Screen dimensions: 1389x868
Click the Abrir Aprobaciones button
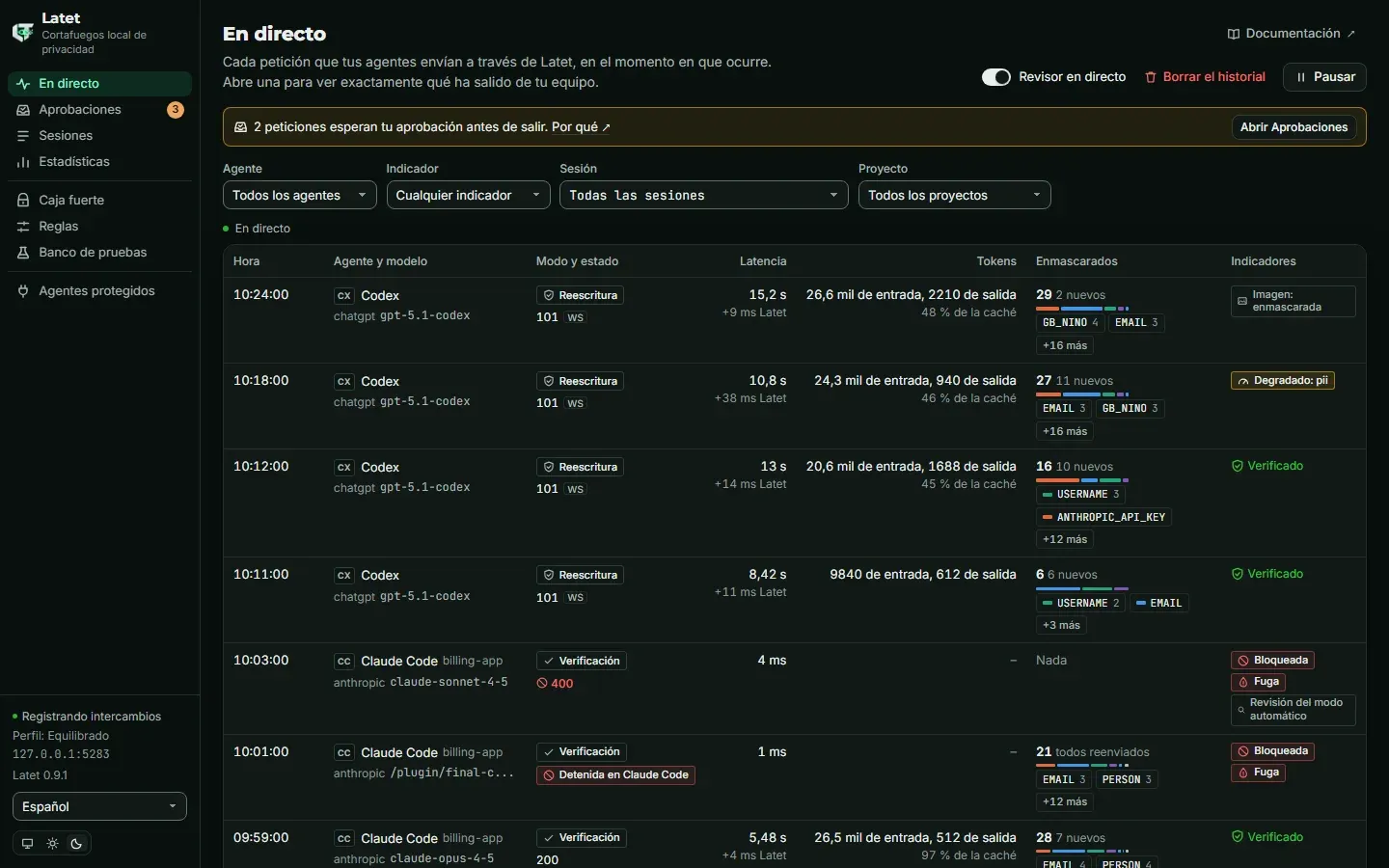(x=1294, y=127)
